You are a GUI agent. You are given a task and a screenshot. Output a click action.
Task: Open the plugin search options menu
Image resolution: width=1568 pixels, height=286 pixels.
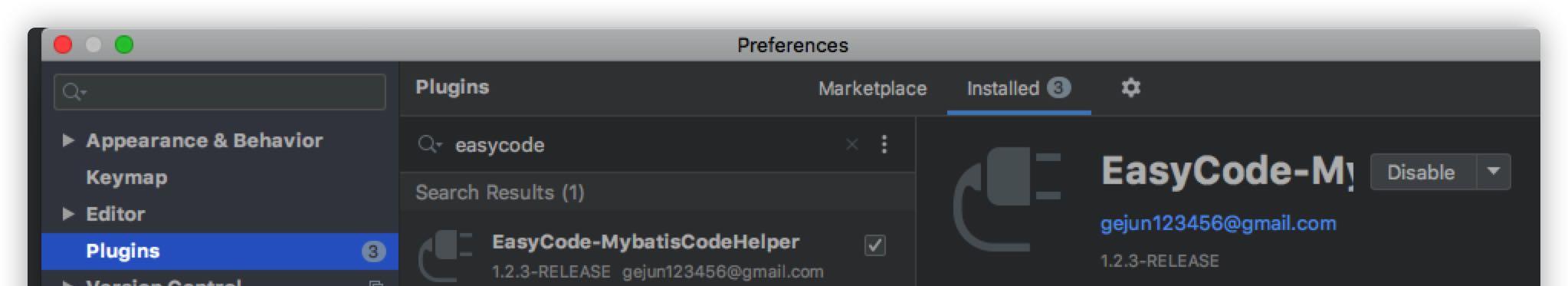[x=884, y=144]
